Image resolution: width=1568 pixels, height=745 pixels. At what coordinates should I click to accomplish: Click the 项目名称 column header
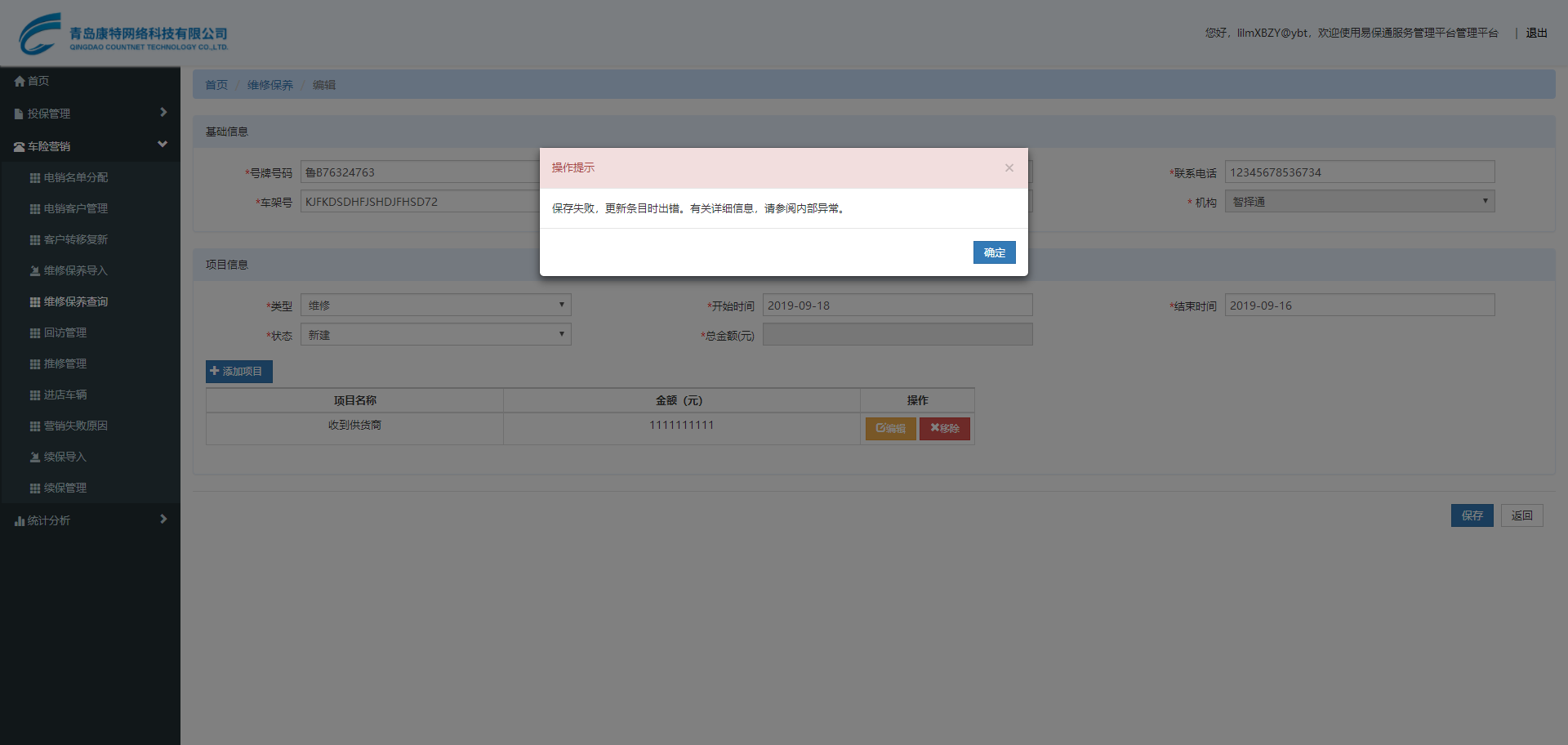(354, 400)
